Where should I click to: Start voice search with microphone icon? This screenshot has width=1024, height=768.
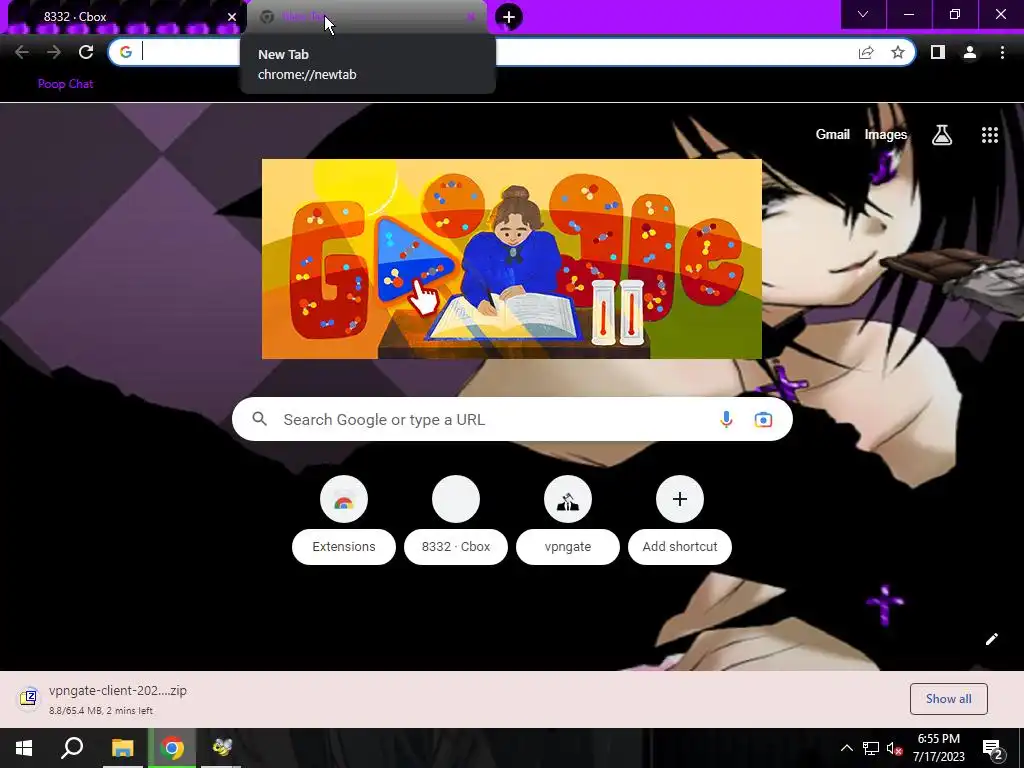(726, 419)
